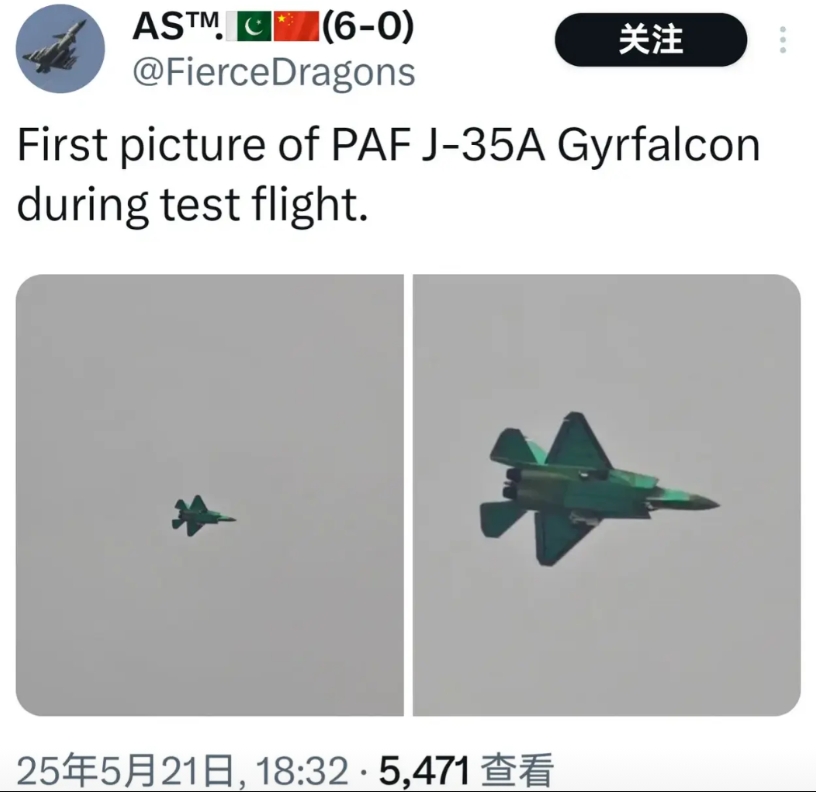Click the small green jet in left photo
The image size is (816, 792).
202,516
